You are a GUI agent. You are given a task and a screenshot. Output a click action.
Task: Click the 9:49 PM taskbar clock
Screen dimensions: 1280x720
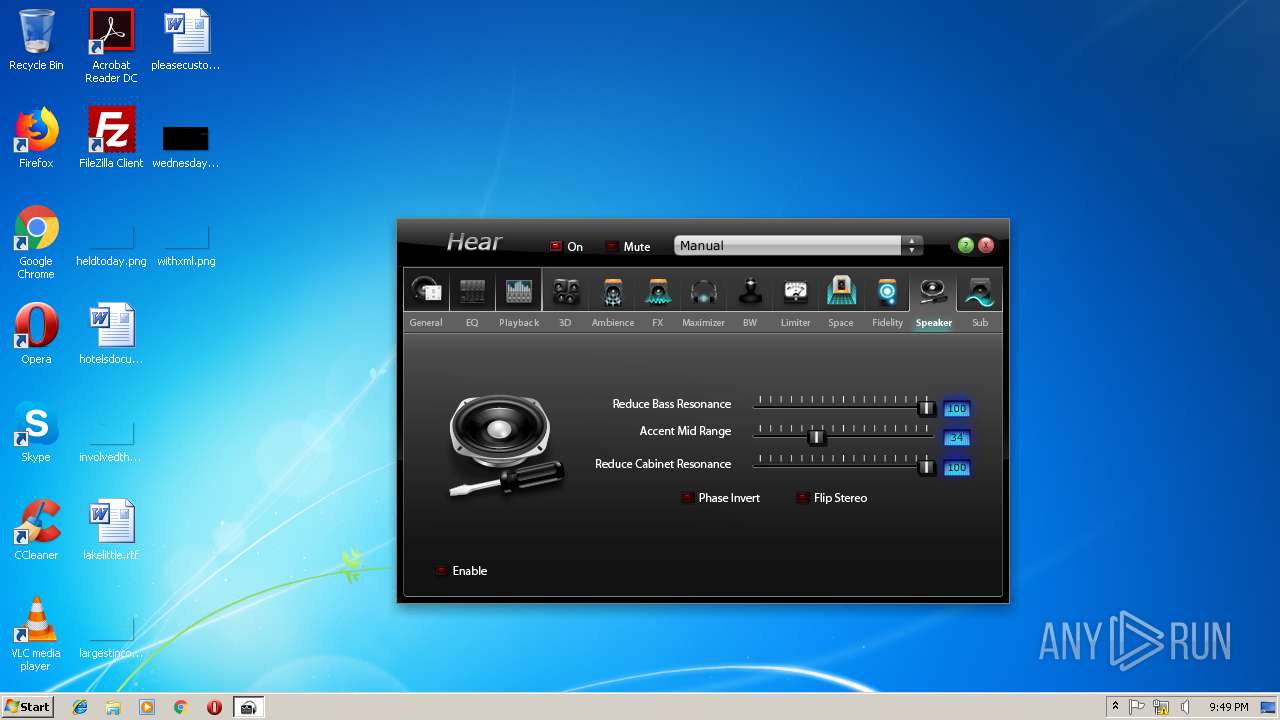[x=1228, y=707]
